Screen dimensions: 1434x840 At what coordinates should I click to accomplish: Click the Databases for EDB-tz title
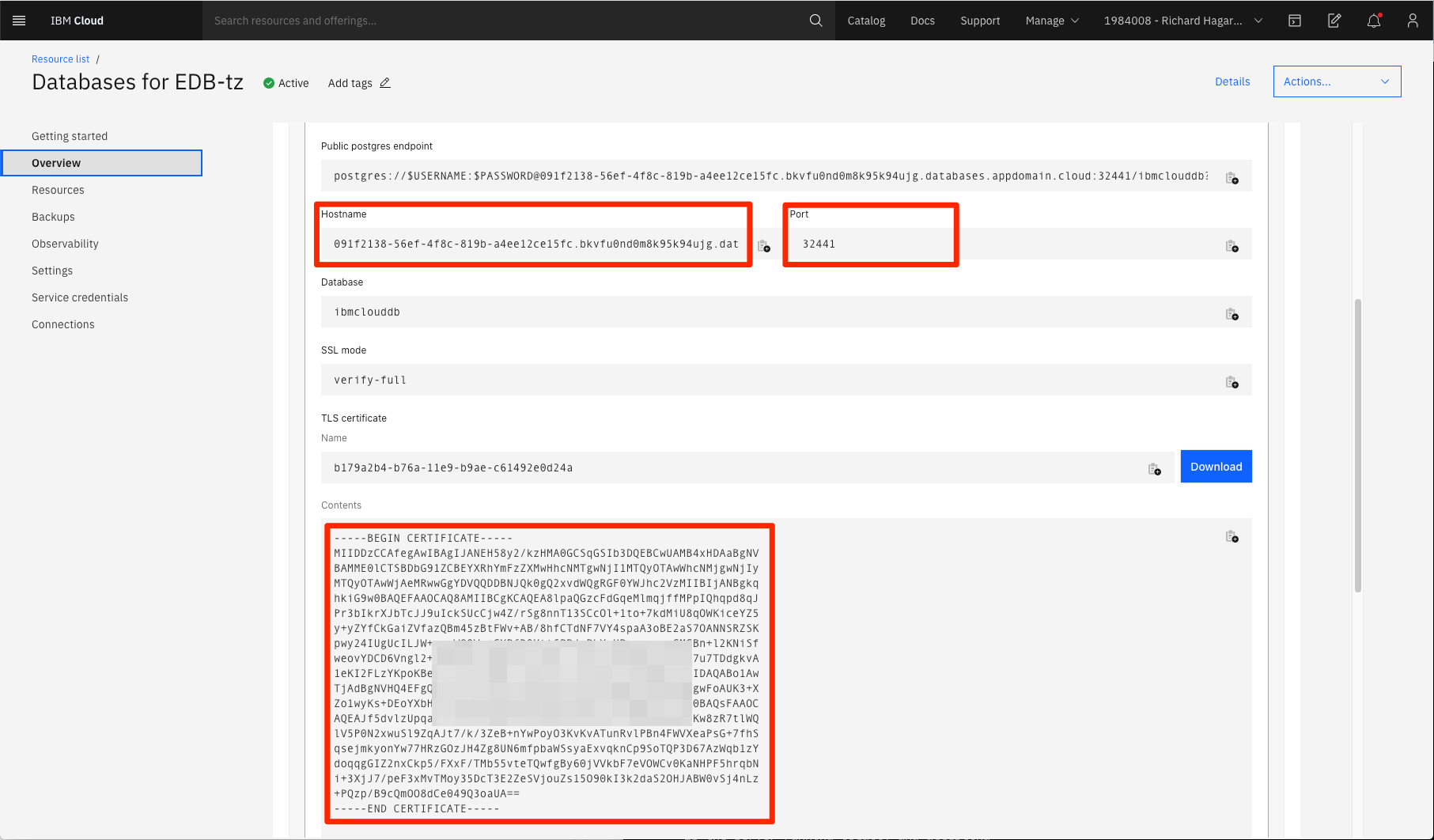coord(138,82)
